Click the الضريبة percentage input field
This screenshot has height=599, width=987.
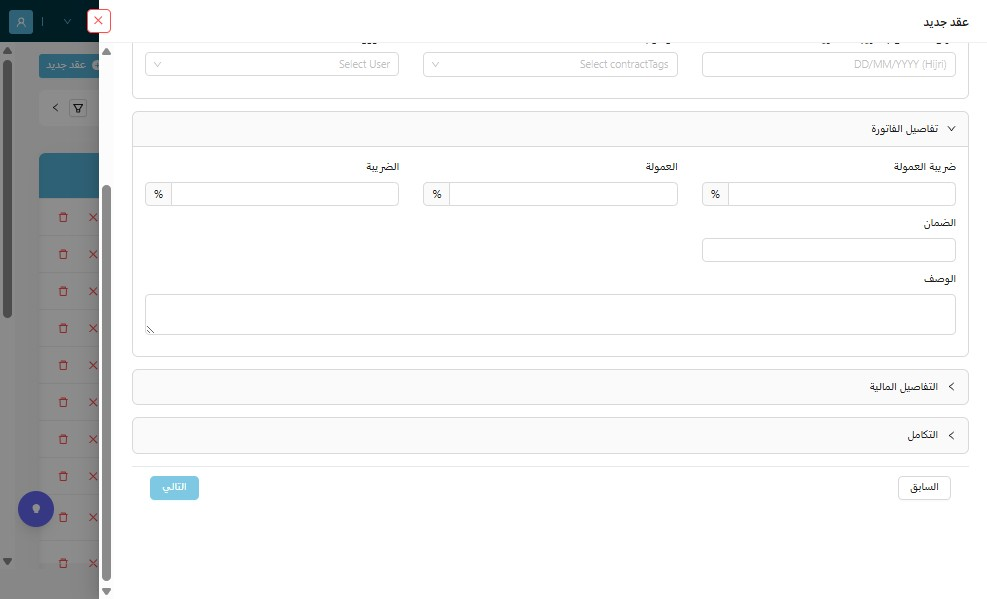(x=285, y=194)
